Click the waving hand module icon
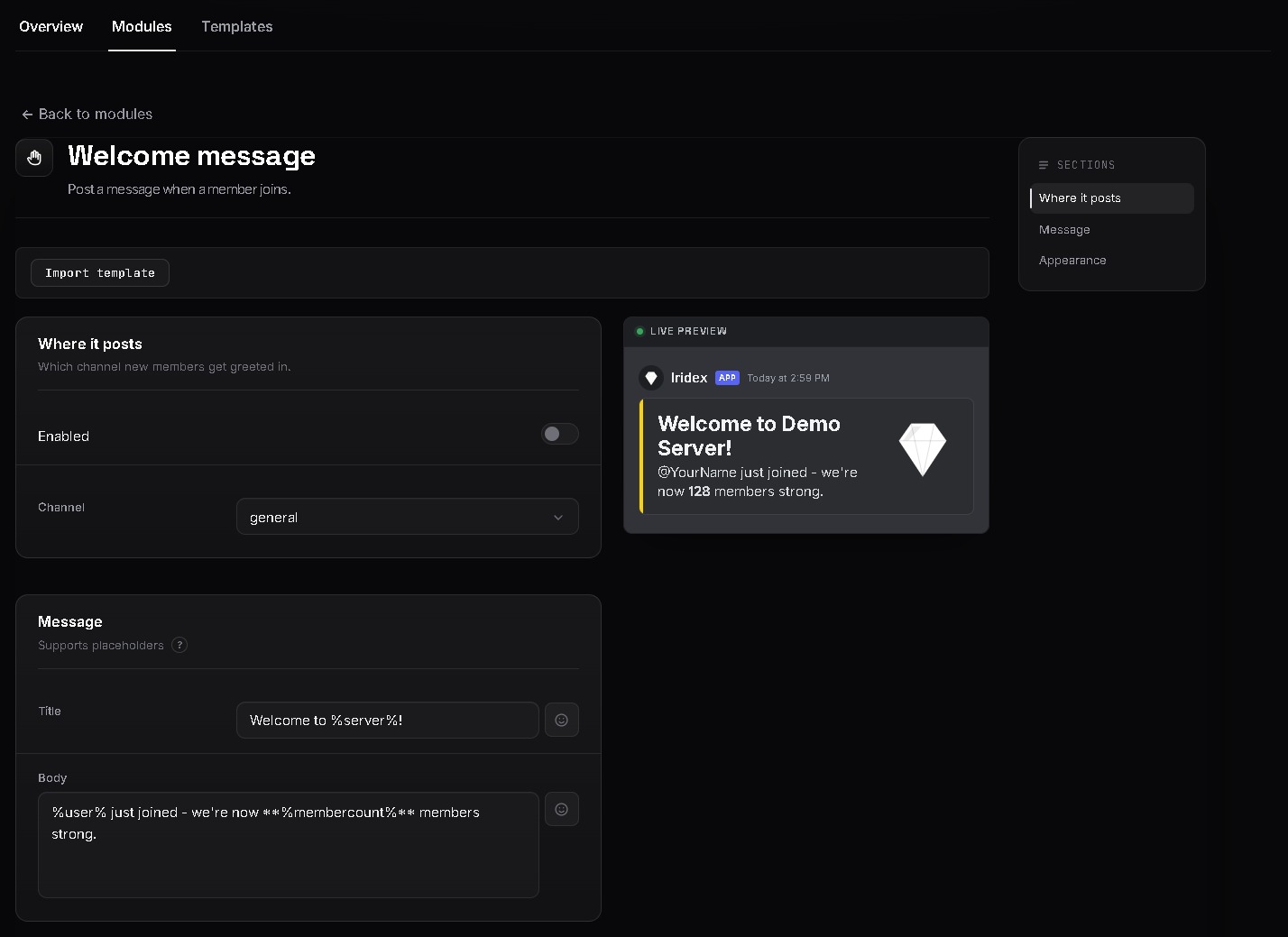This screenshot has height=937, width=1288. point(34,159)
